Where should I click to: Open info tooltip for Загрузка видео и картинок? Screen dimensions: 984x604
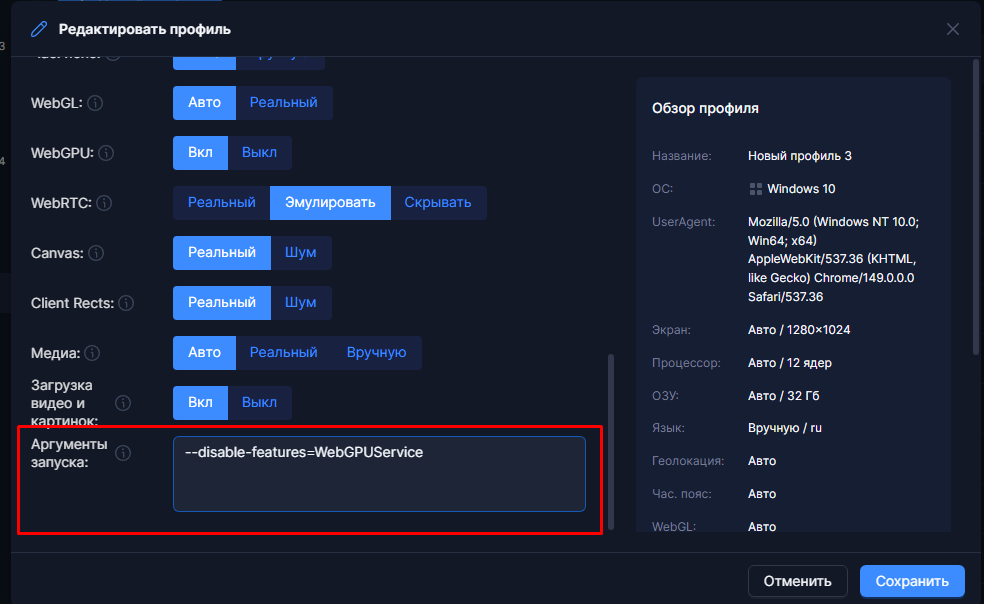(x=123, y=403)
